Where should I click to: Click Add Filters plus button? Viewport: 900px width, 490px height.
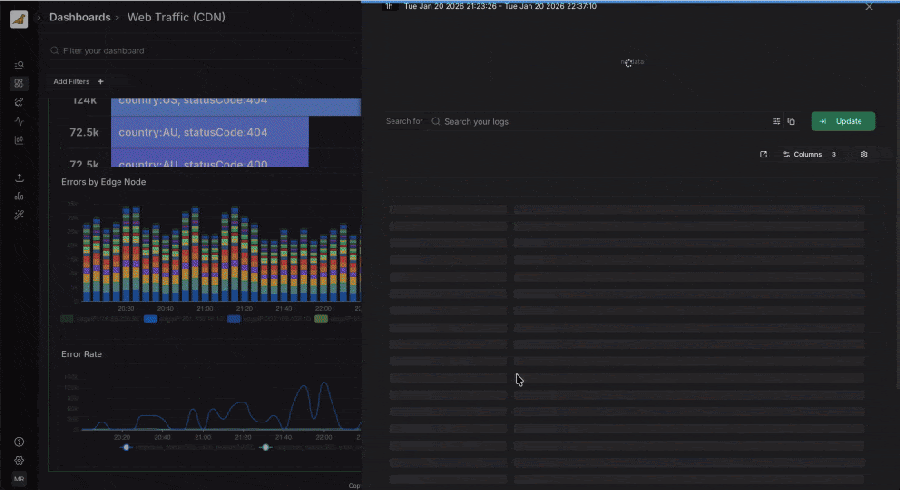tap(99, 81)
